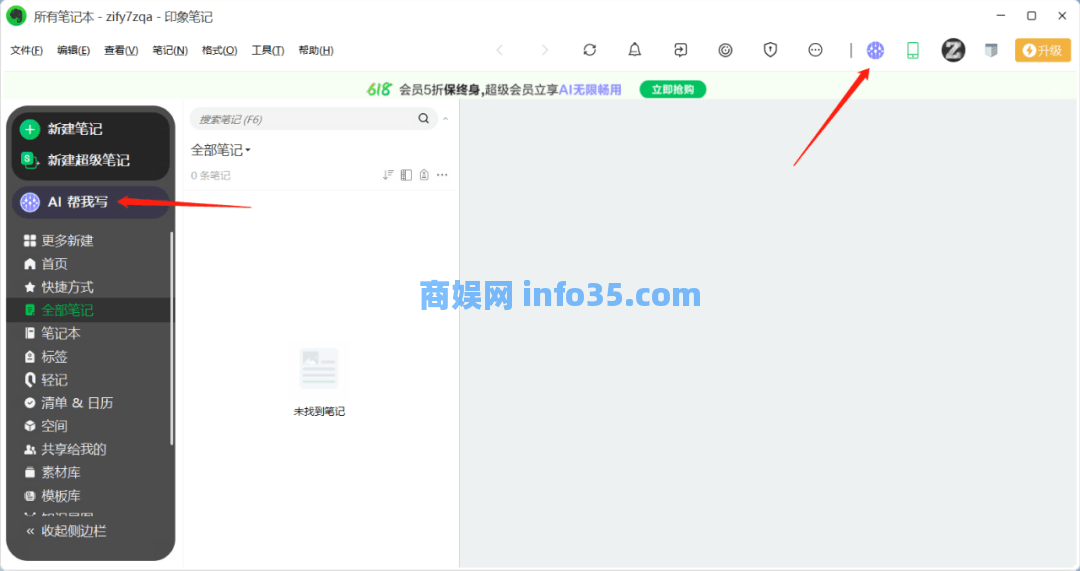The width and height of the screenshot is (1080, 571).
Task: Click the share arrow icon in toolbar
Action: 680,50
